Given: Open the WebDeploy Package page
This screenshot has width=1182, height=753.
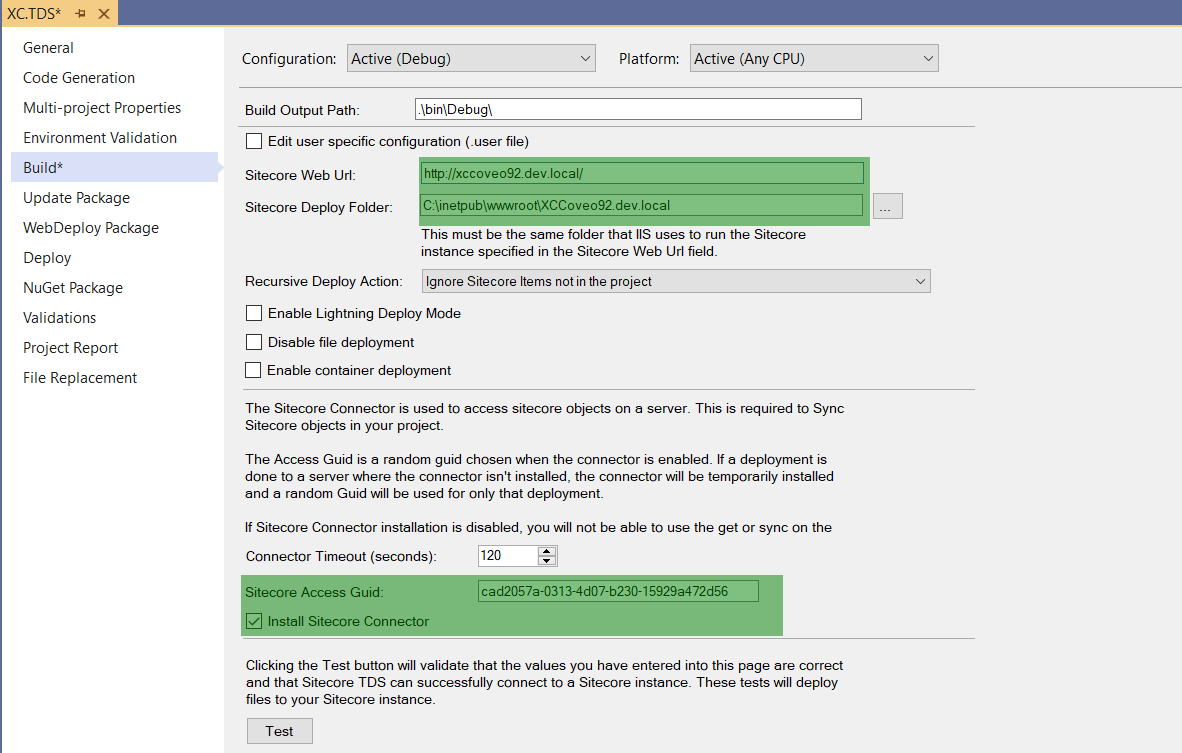Looking at the screenshot, I should tap(90, 228).
